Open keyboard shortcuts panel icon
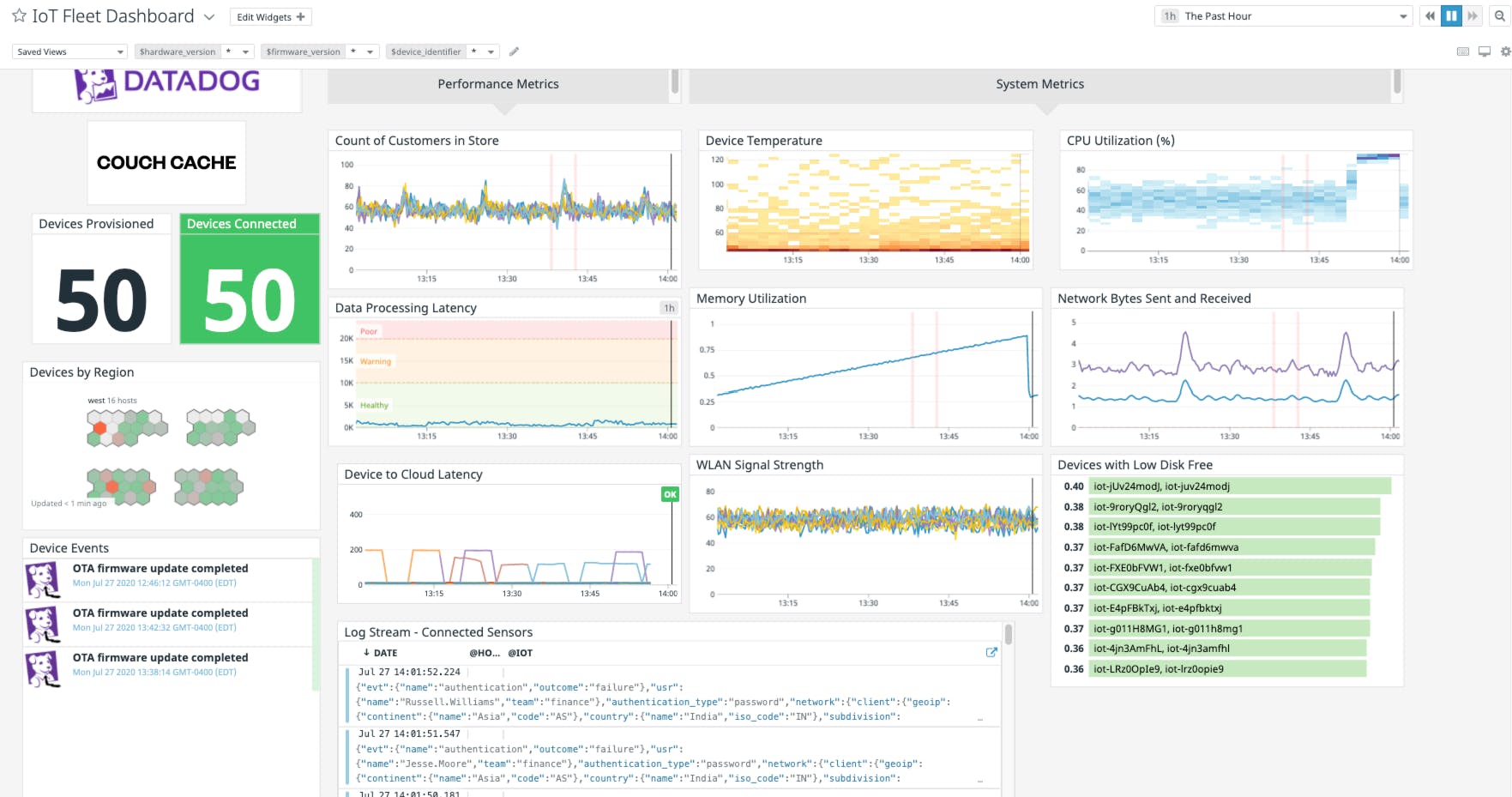 click(1463, 51)
